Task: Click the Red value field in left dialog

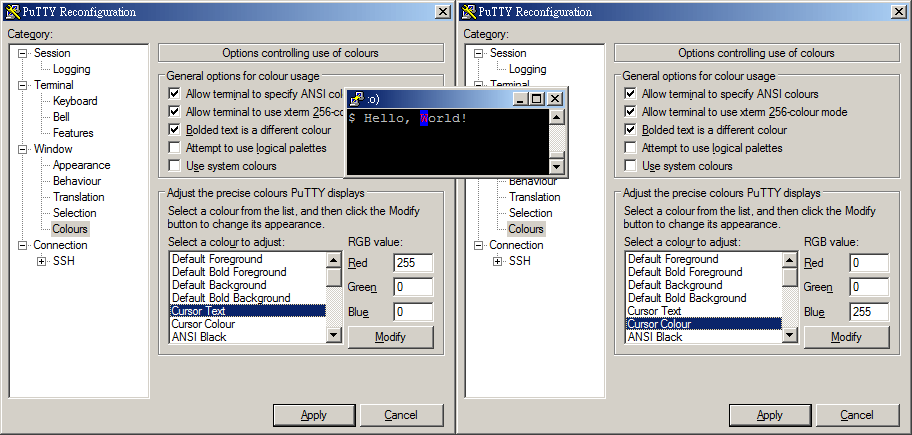Action: [413, 263]
